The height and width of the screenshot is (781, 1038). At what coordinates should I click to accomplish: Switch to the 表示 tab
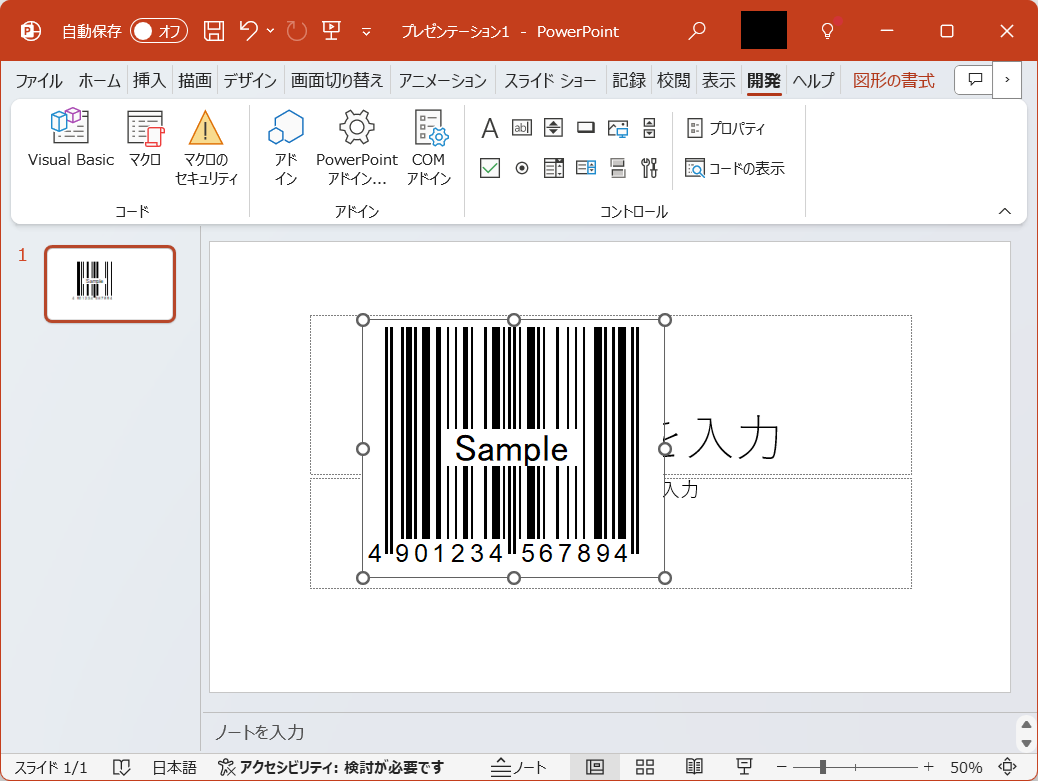click(x=719, y=81)
